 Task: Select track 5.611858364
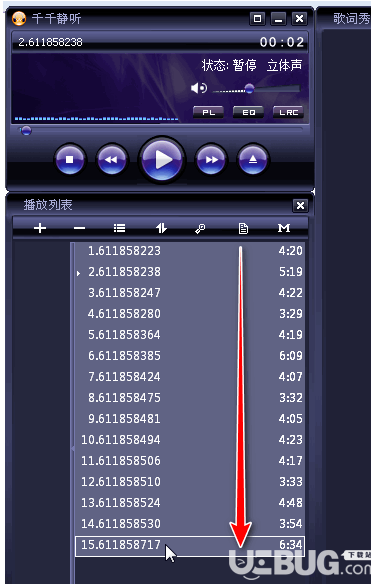190,335
